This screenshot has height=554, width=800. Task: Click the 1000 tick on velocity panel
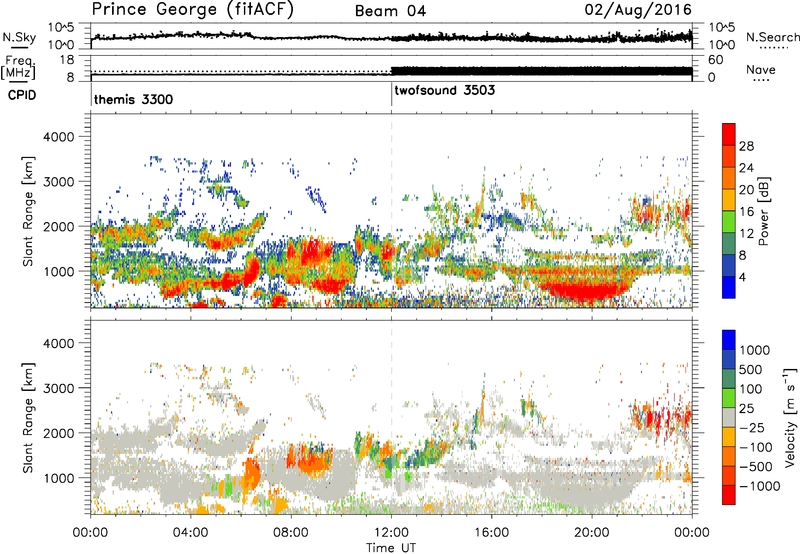[58, 478]
